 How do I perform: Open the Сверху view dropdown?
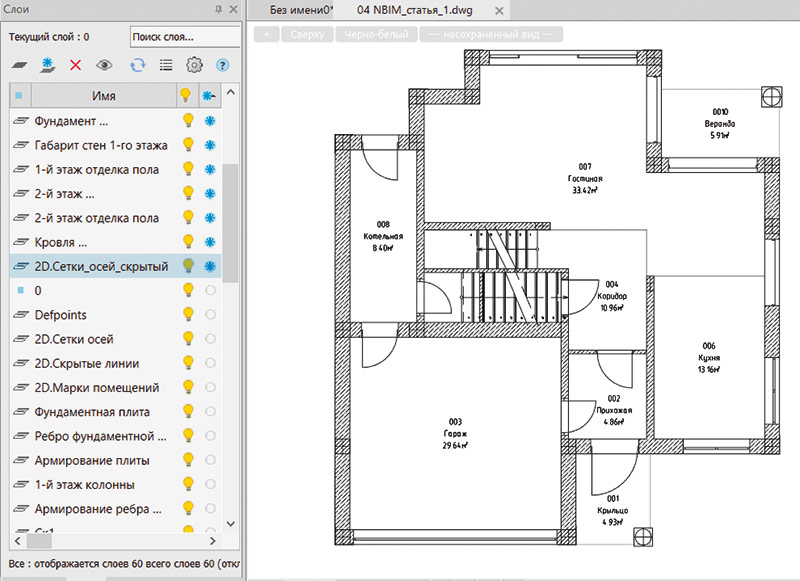point(307,34)
